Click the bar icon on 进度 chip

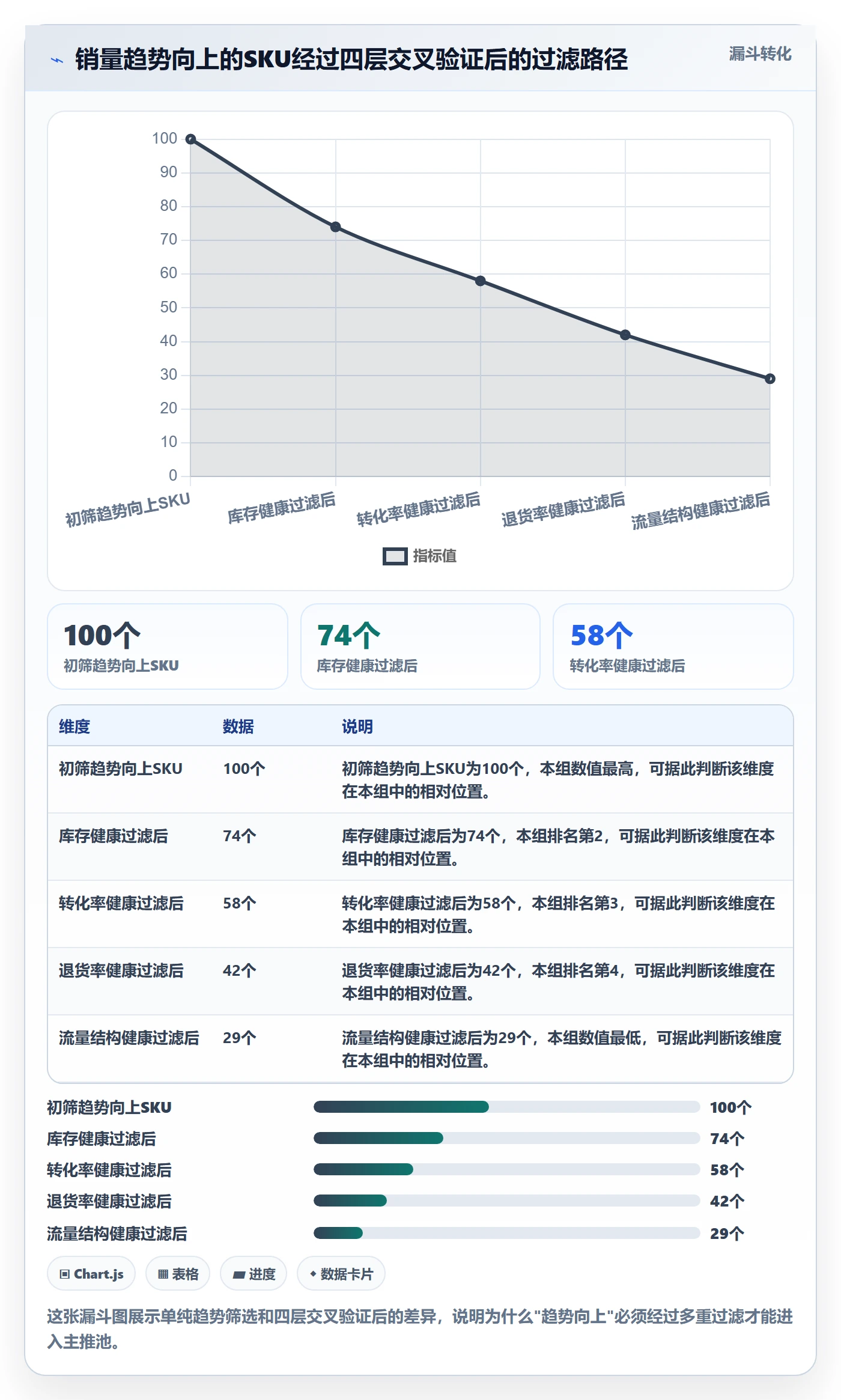coord(239,1274)
